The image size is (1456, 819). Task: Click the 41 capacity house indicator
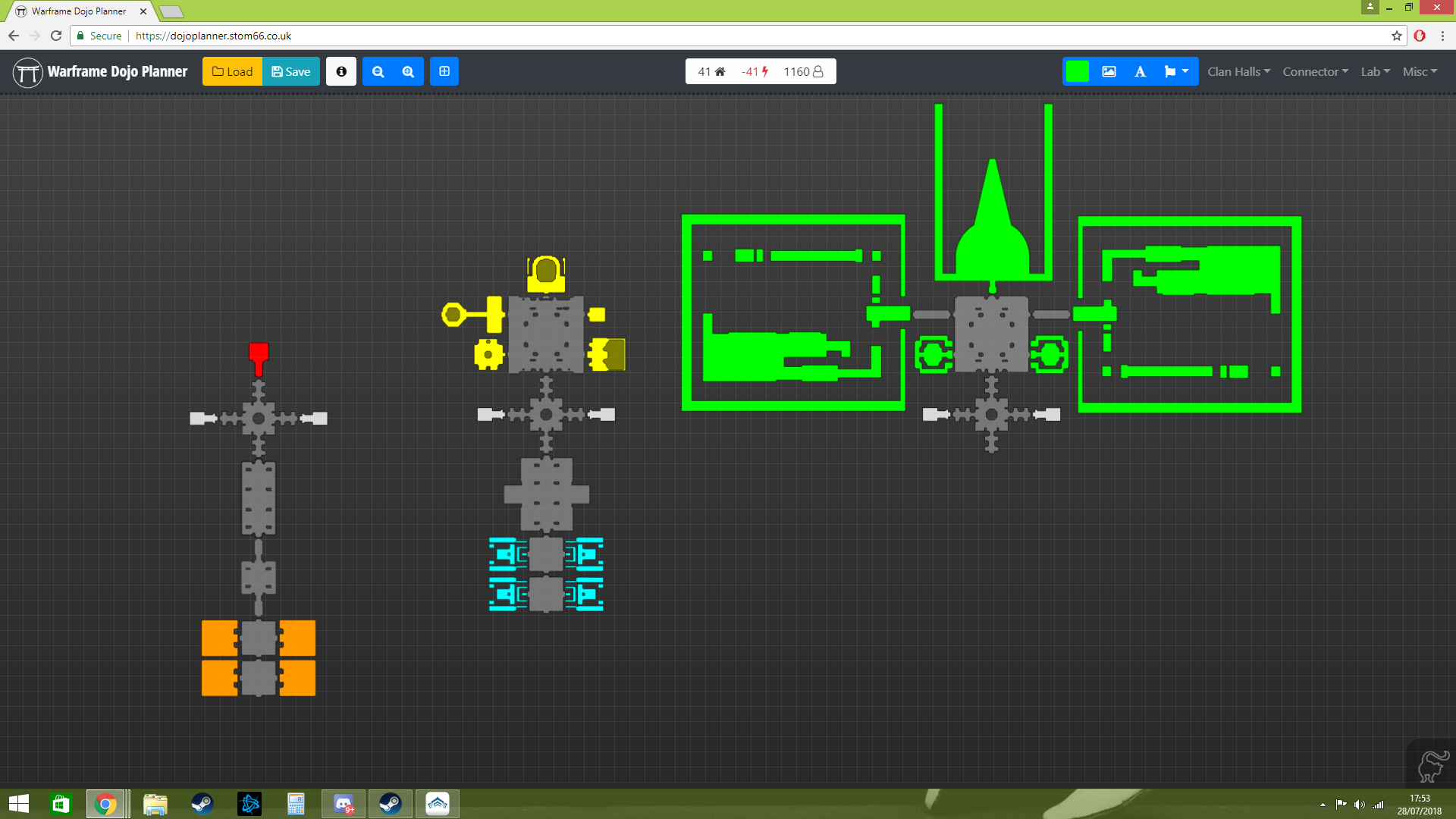tap(711, 71)
